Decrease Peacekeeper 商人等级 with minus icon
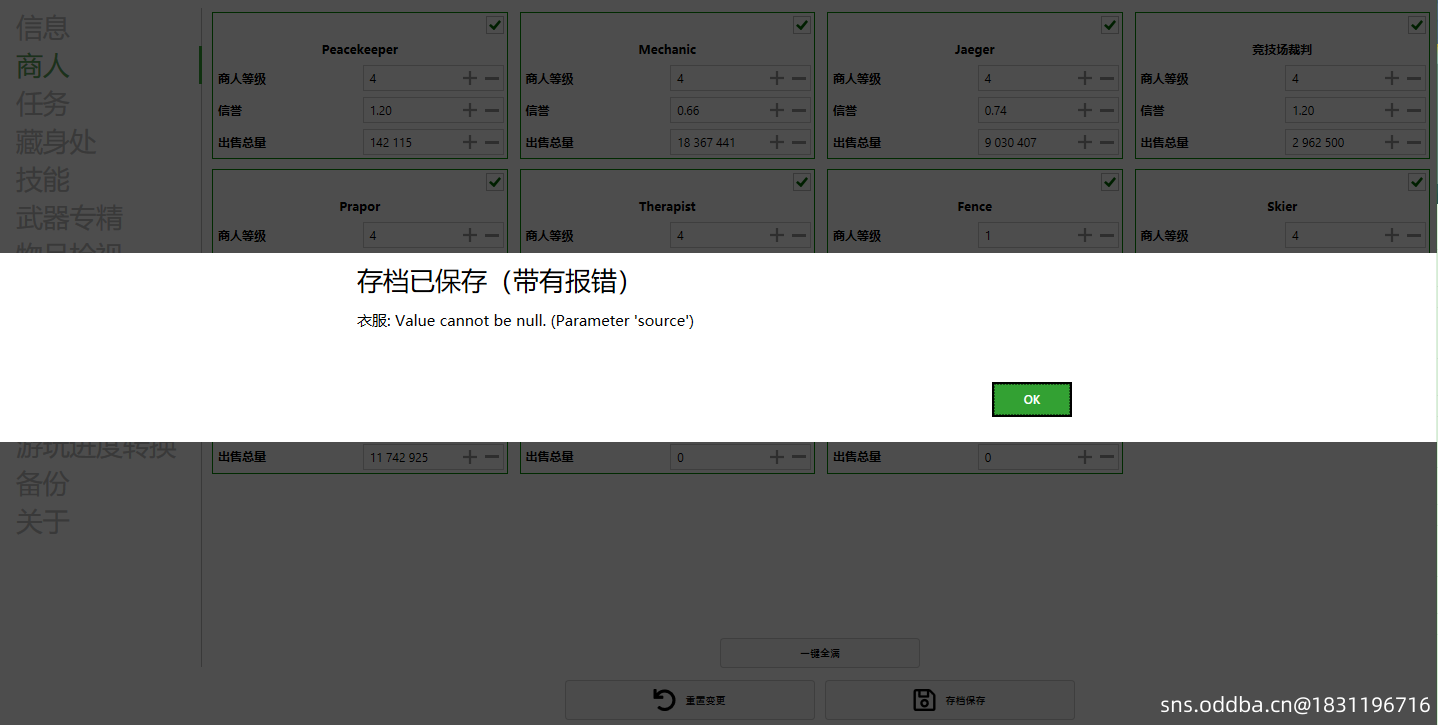 (x=492, y=78)
